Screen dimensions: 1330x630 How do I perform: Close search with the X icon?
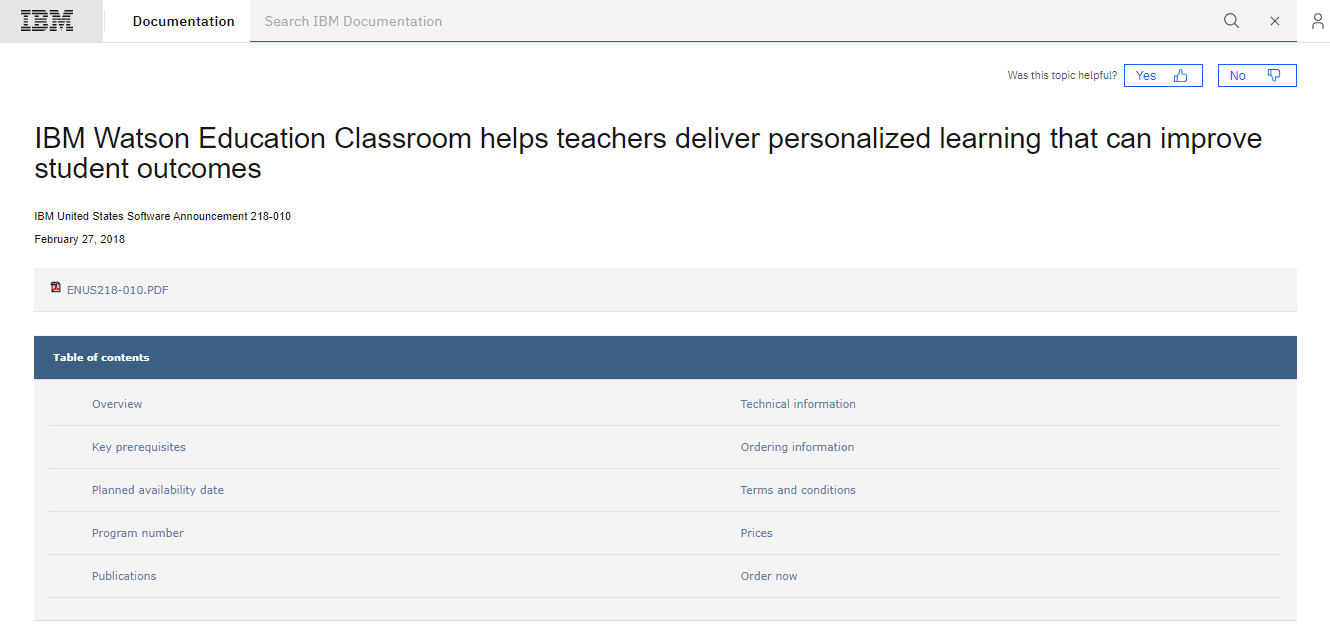point(1275,20)
